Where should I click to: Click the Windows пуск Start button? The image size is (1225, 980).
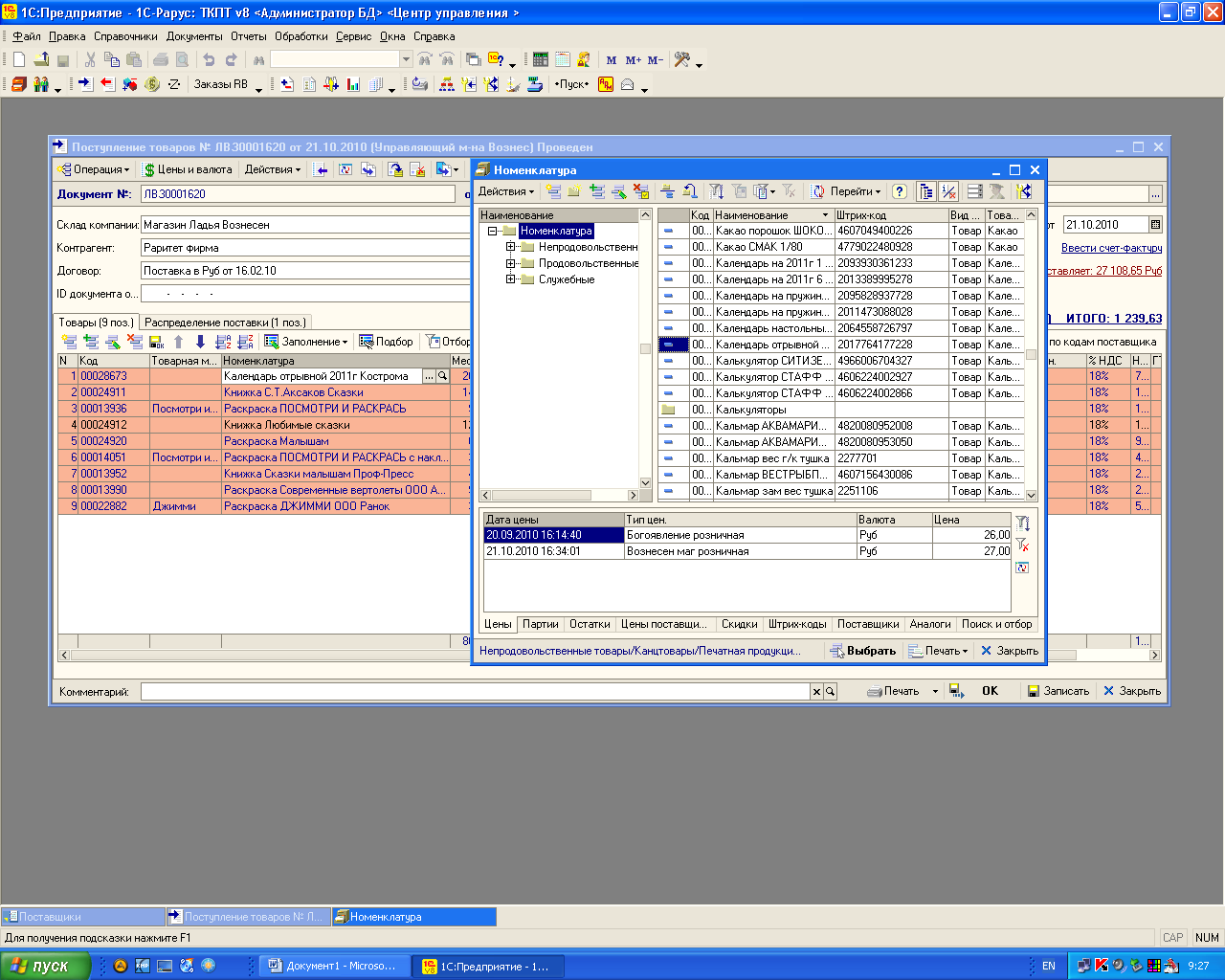43,967
